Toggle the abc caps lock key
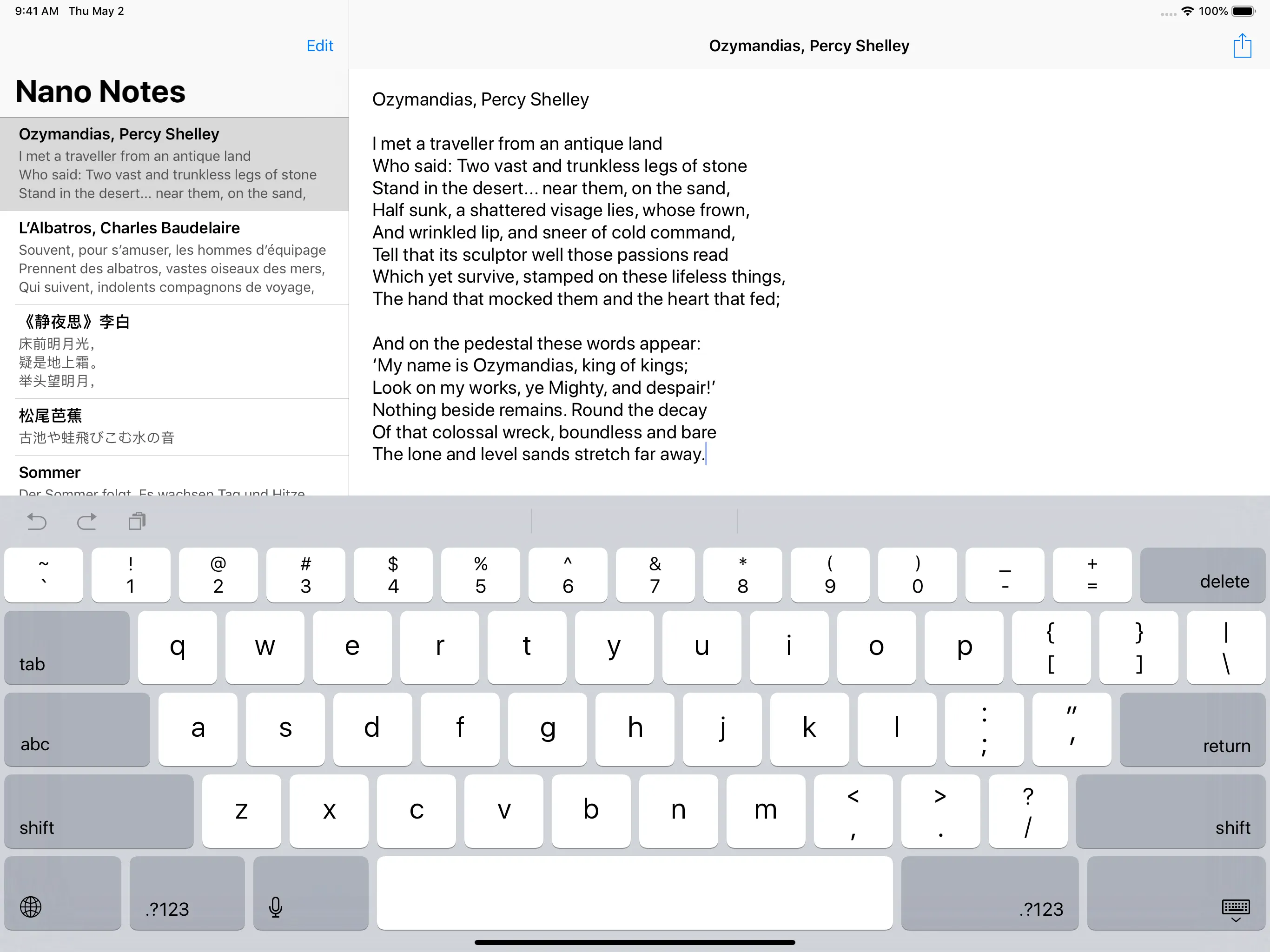 tap(77, 729)
